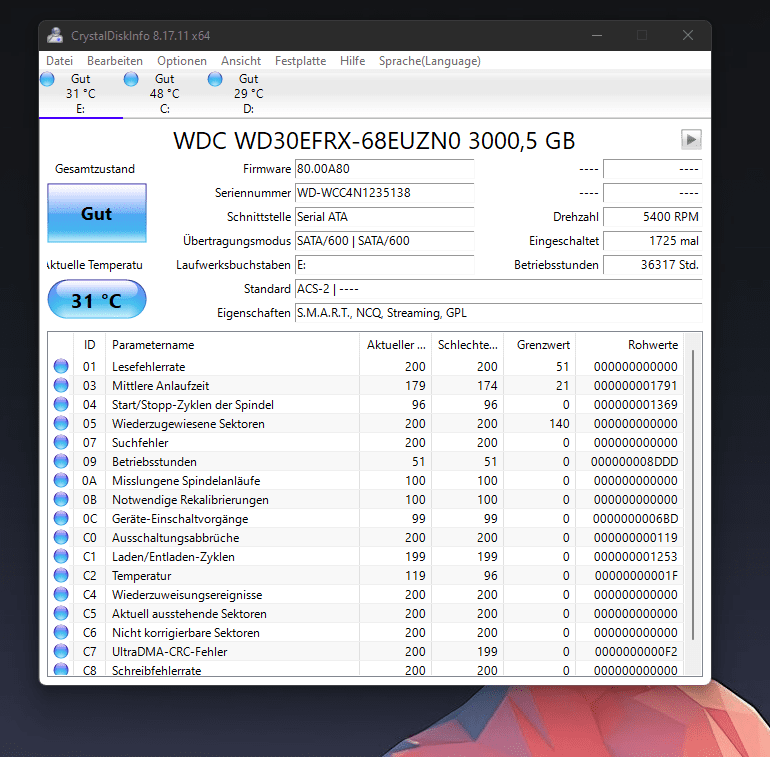Click raw value 000000008DDD
This screenshot has height=757, width=770.
point(634,462)
